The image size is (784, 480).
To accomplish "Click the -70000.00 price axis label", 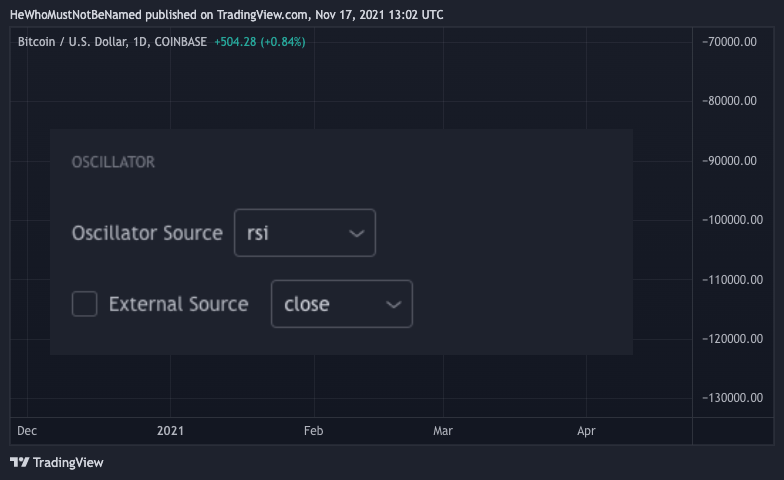I will pos(730,42).
